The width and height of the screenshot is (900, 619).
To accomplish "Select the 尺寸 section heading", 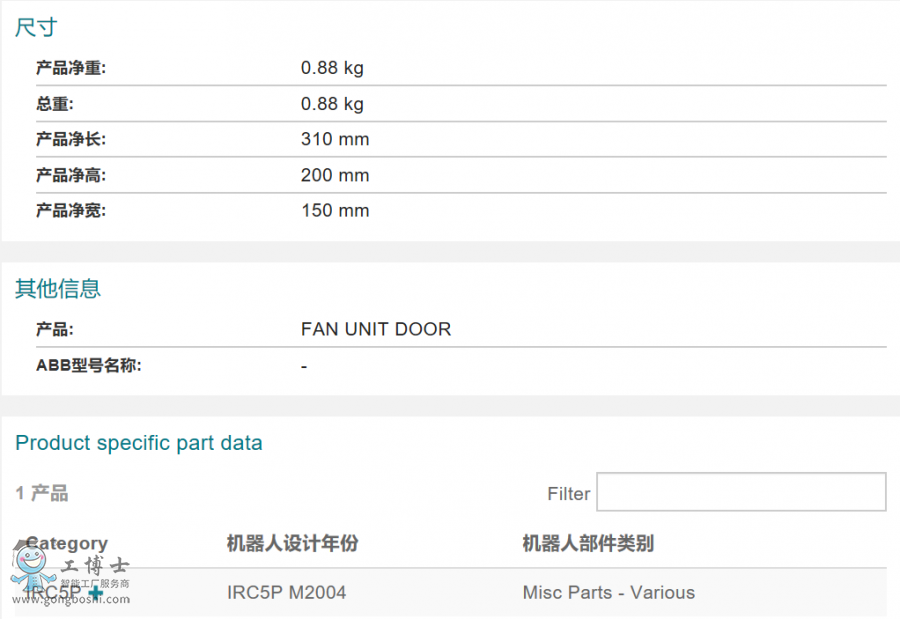I will click(x=36, y=27).
